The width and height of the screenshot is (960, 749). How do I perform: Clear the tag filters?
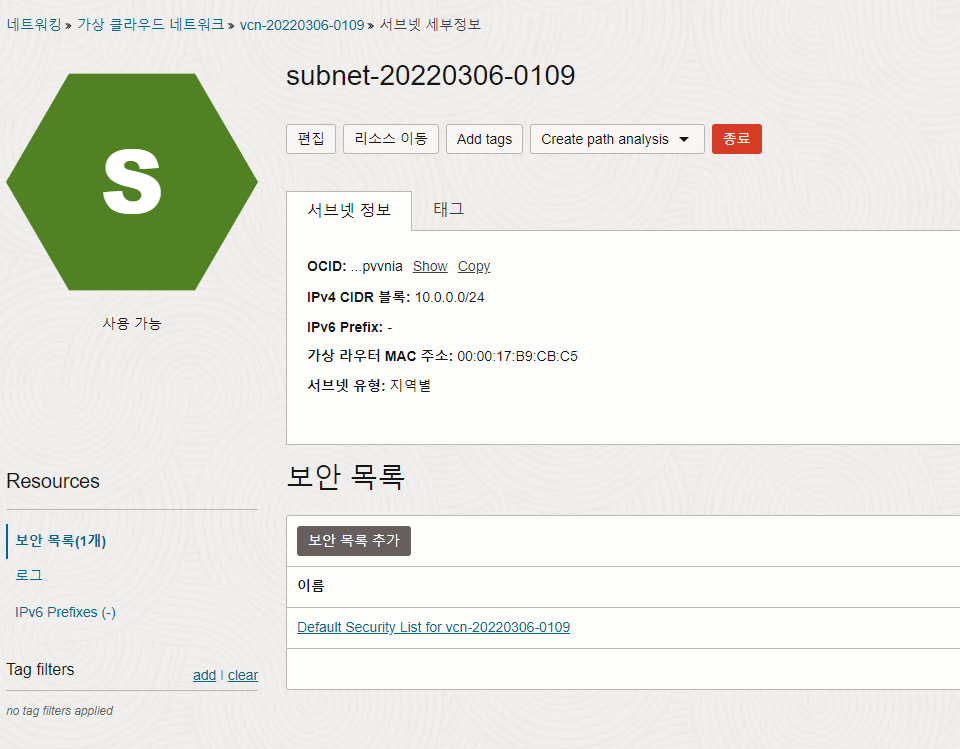pyautogui.click(x=243, y=675)
